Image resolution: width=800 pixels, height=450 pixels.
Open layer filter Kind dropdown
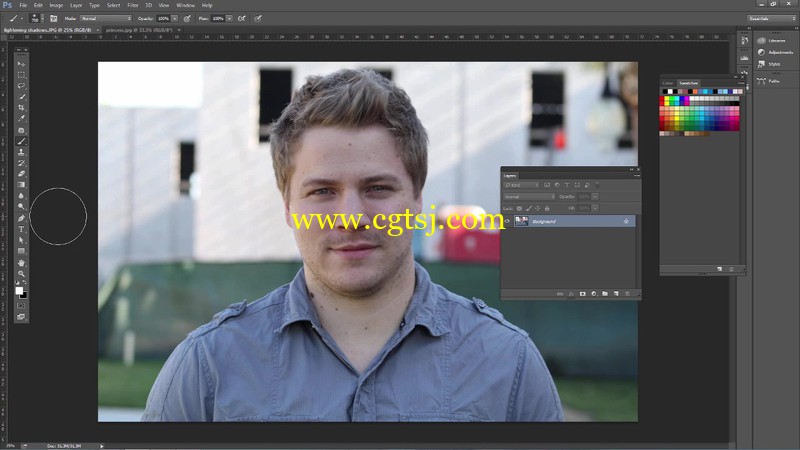tap(521, 185)
